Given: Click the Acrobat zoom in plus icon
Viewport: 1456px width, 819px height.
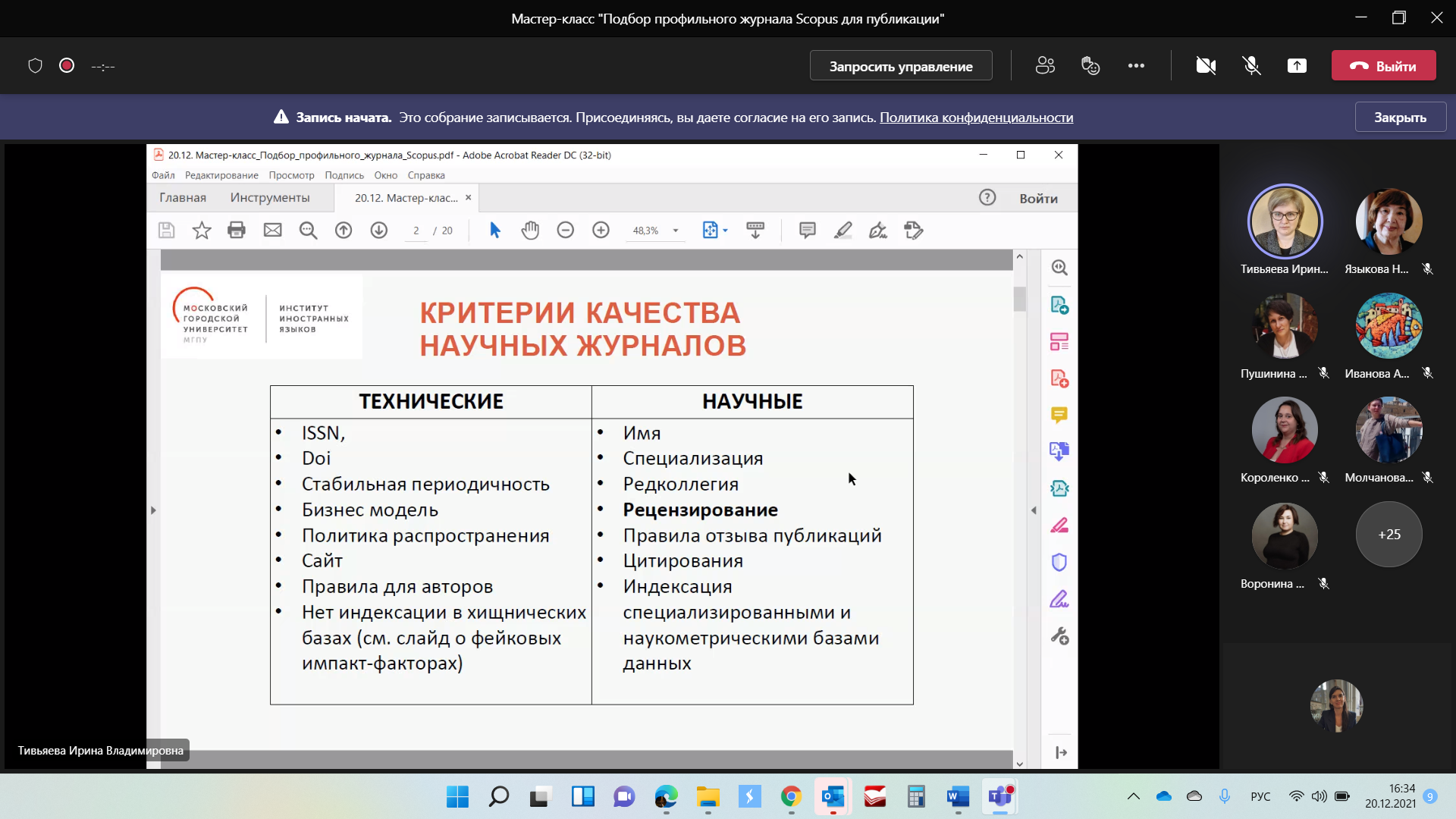Looking at the screenshot, I should [x=601, y=231].
